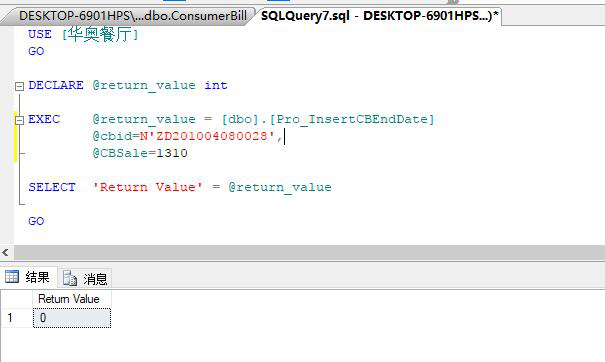Click the editor horizontal scrollbar track

pos(309,253)
